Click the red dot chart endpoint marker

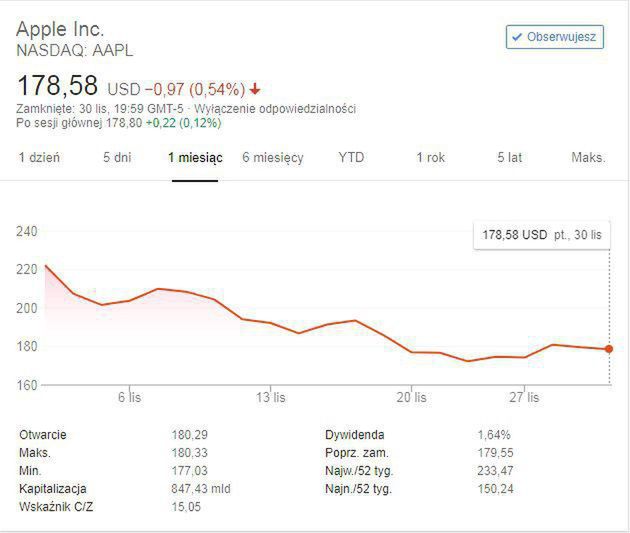click(609, 349)
